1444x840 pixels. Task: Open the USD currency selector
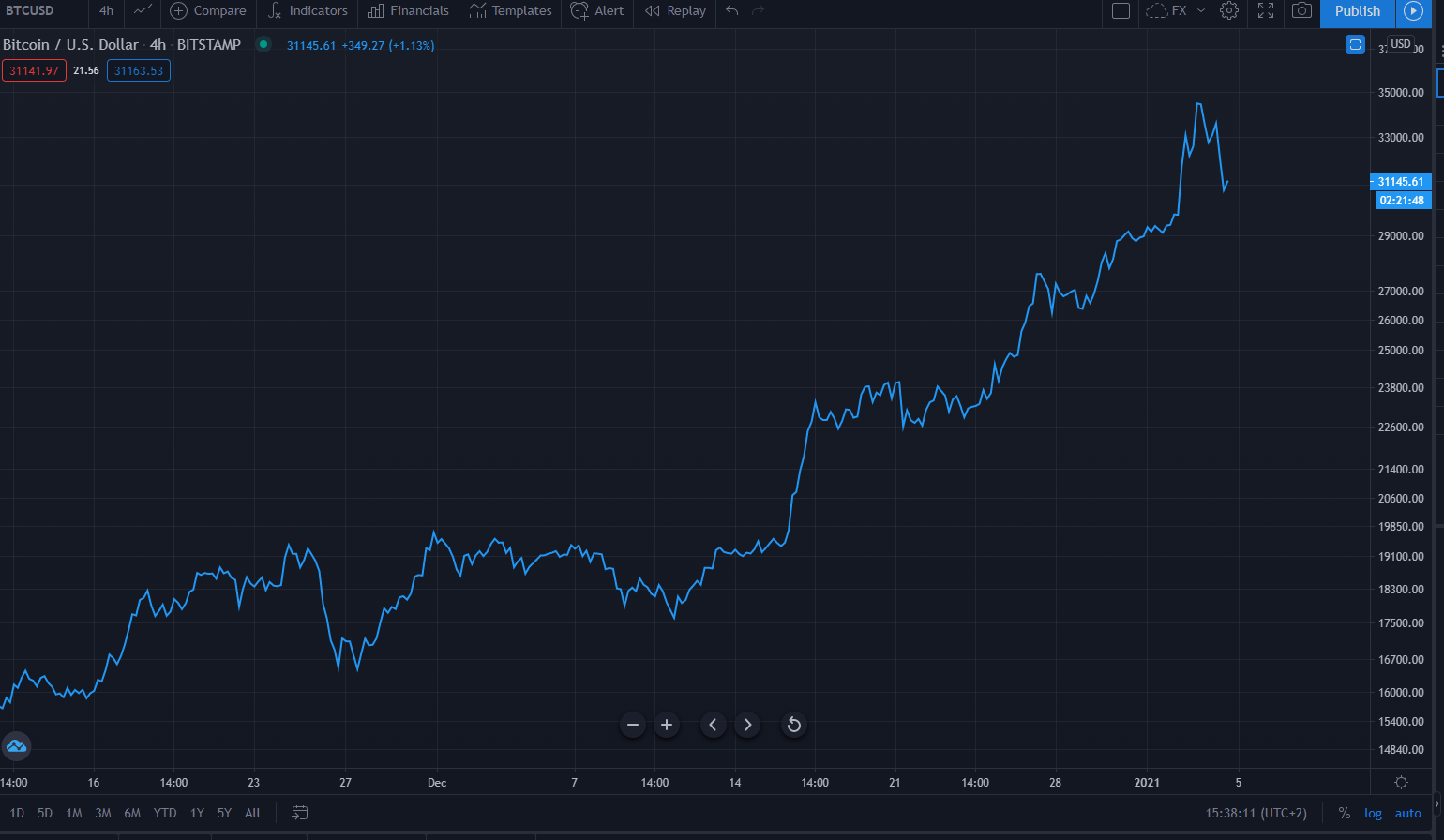tap(1400, 44)
